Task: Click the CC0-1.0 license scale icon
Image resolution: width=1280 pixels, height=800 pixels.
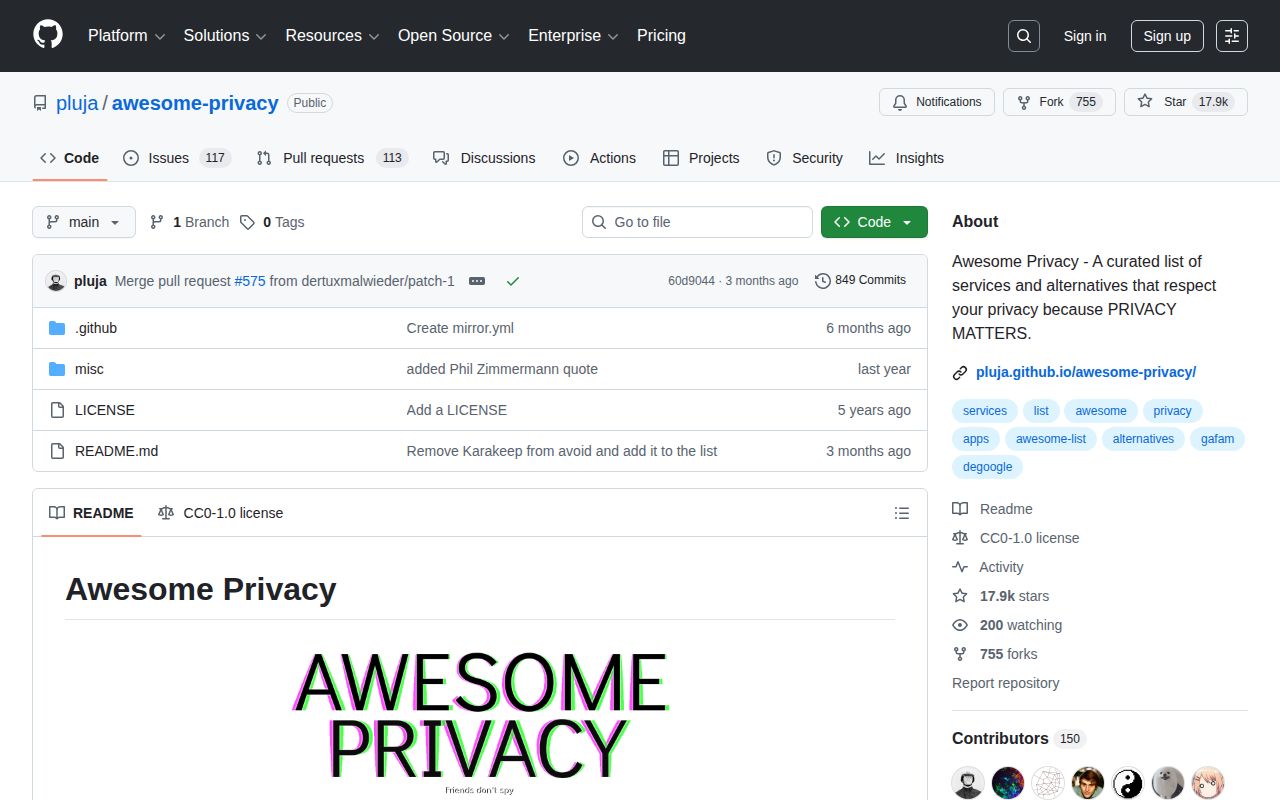Action: point(165,512)
